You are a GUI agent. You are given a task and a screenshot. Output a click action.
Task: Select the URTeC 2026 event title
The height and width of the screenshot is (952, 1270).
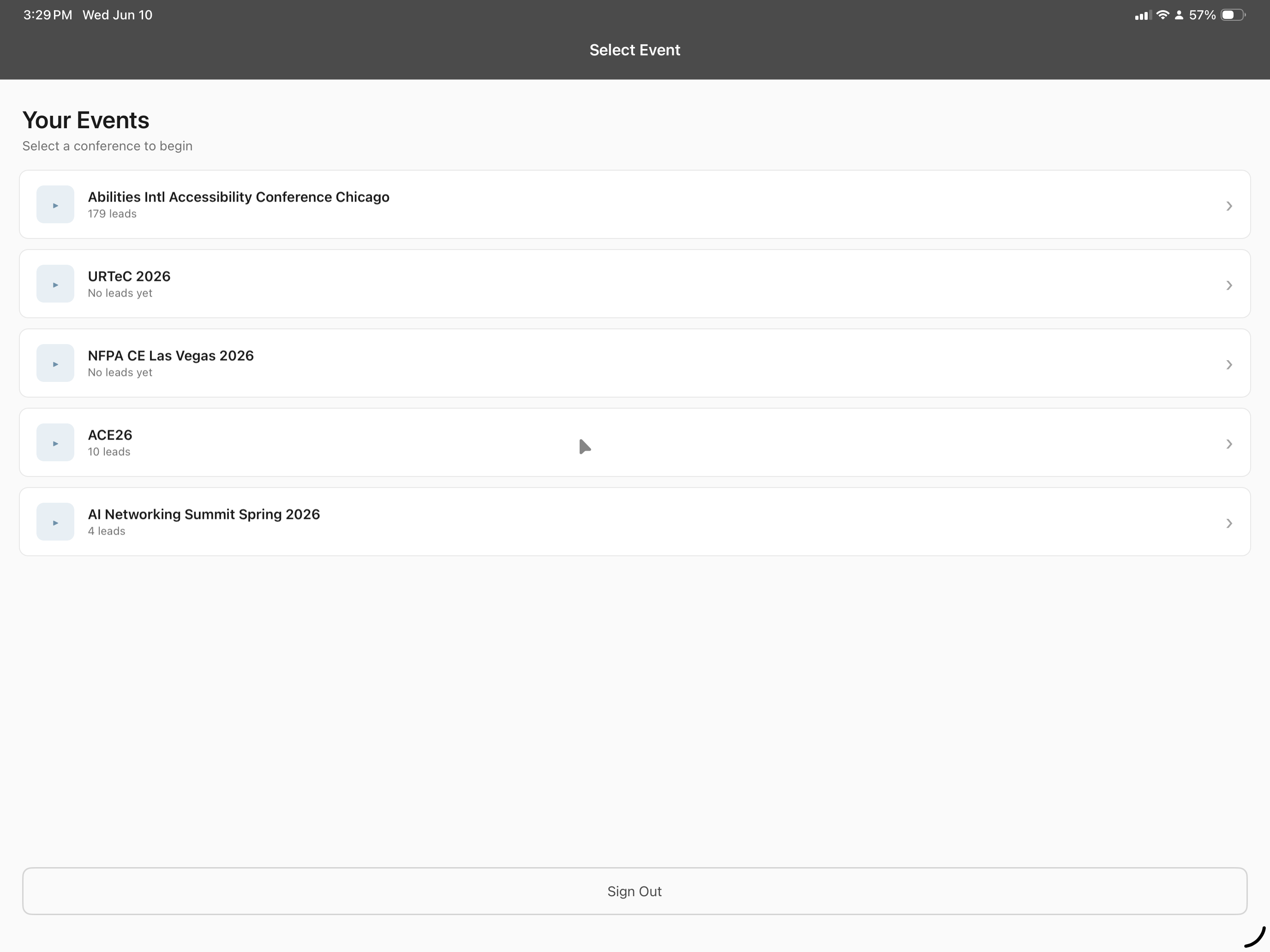click(129, 276)
